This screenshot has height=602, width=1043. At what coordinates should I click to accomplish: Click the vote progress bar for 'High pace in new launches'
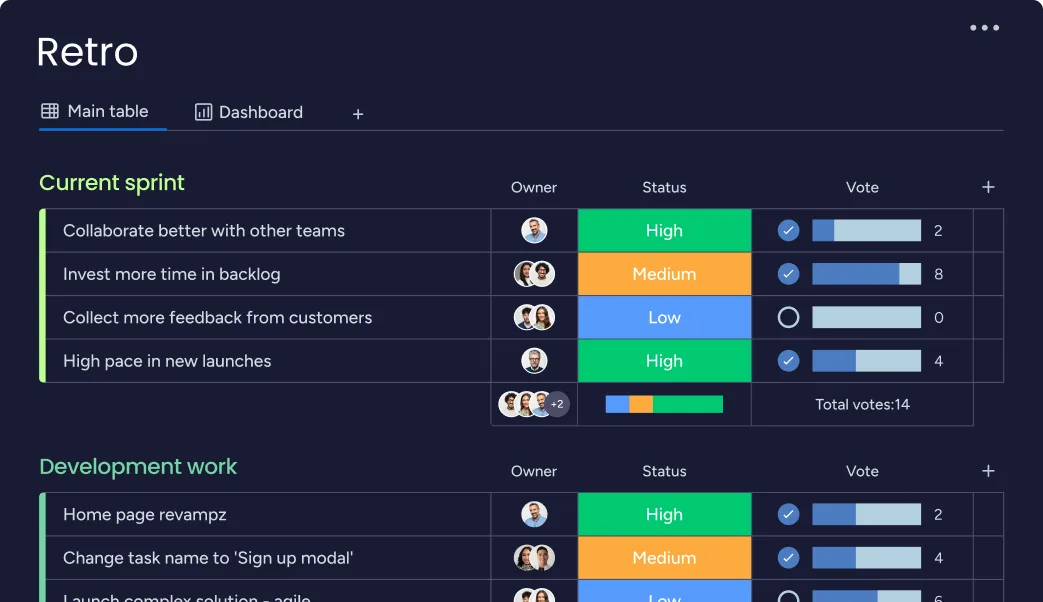point(867,360)
